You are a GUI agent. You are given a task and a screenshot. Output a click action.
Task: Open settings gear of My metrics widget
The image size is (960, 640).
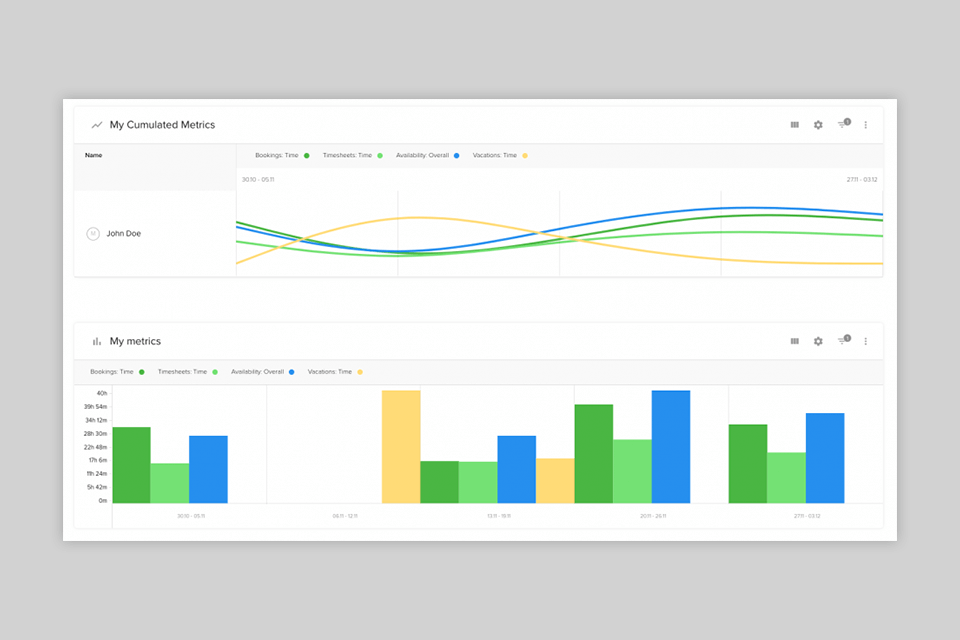pyautogui.click(x=818, y=341)
